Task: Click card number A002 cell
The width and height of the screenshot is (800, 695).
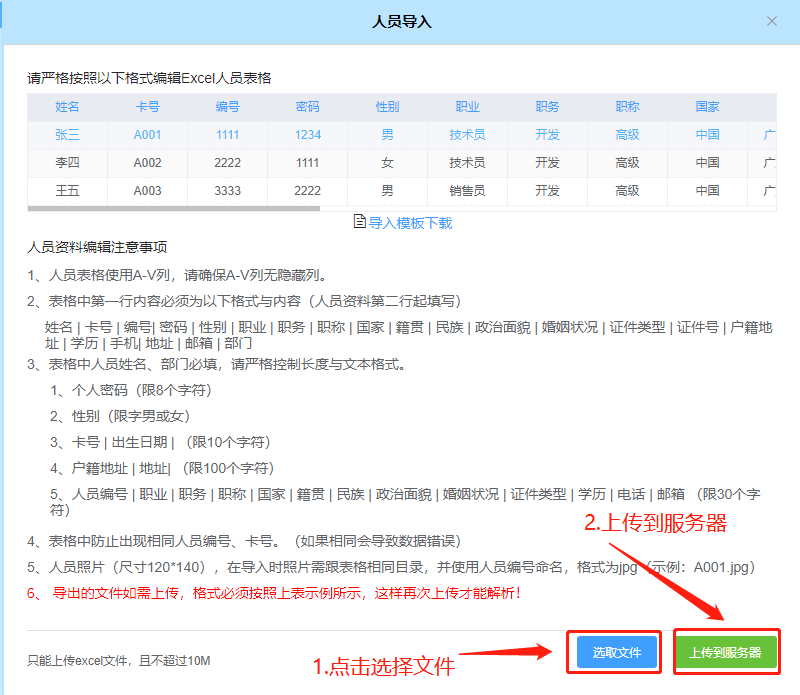Action: [x=147, y=163]
